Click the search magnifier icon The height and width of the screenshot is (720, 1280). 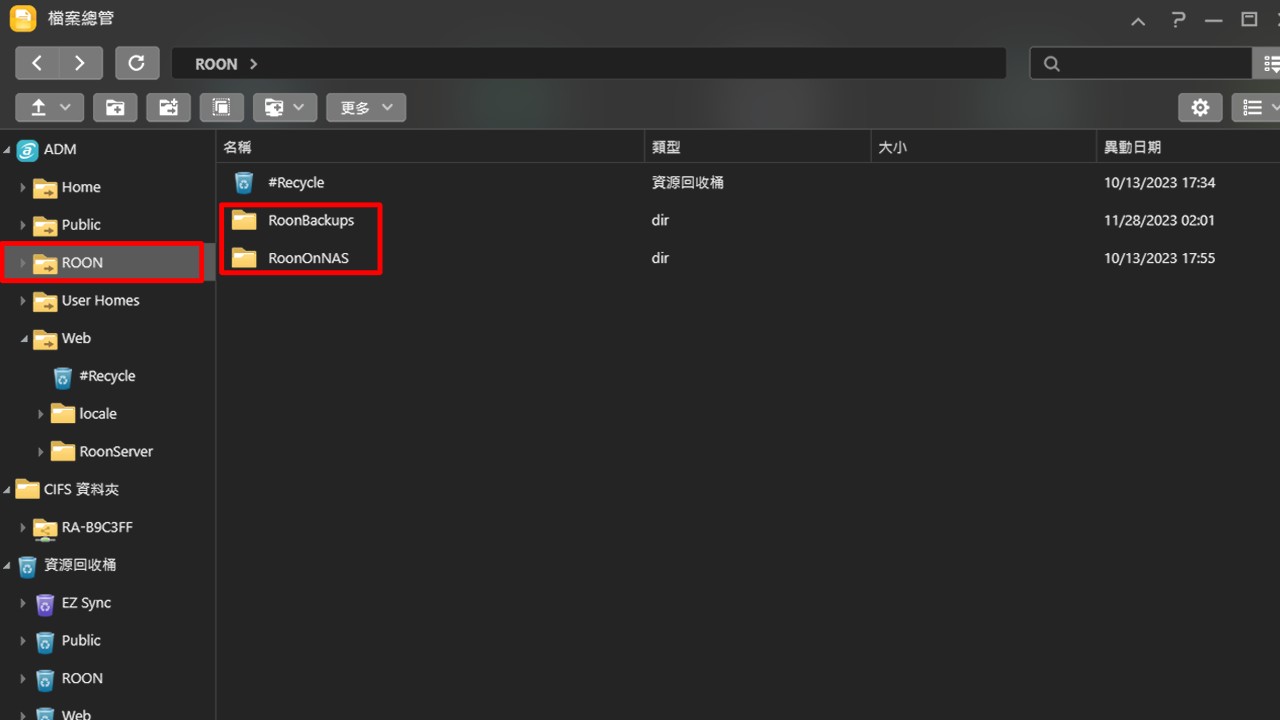(x=1051, y=63)
